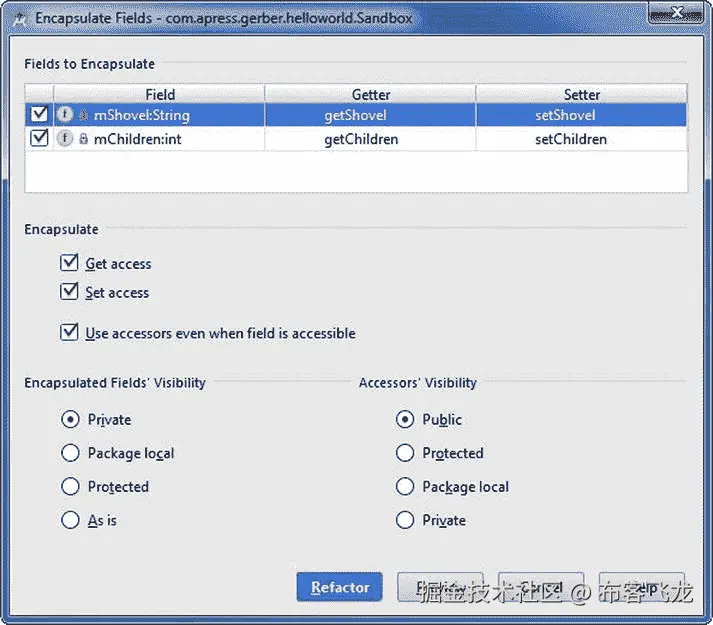Uncheck the mShovel:String row checkbox
713x625 pixels.
39,114
